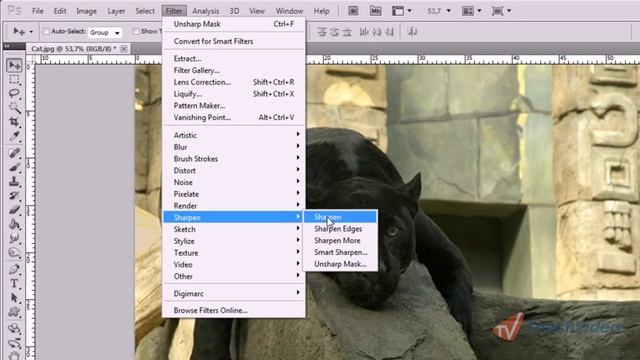Select the Horizontal Type tool
640x360 pixels.
pos(14,284)
